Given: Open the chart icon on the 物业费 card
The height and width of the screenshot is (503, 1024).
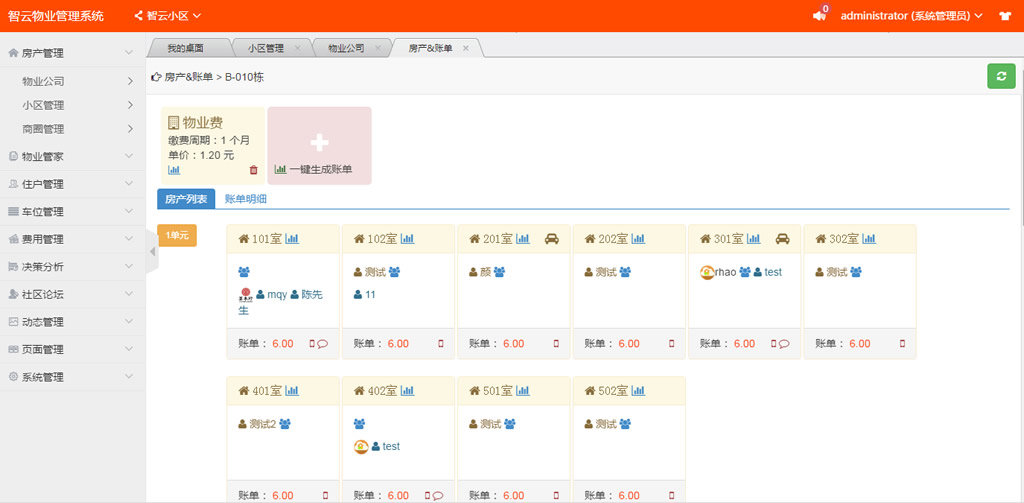Looking at the screenshot, I should point(174,170).
